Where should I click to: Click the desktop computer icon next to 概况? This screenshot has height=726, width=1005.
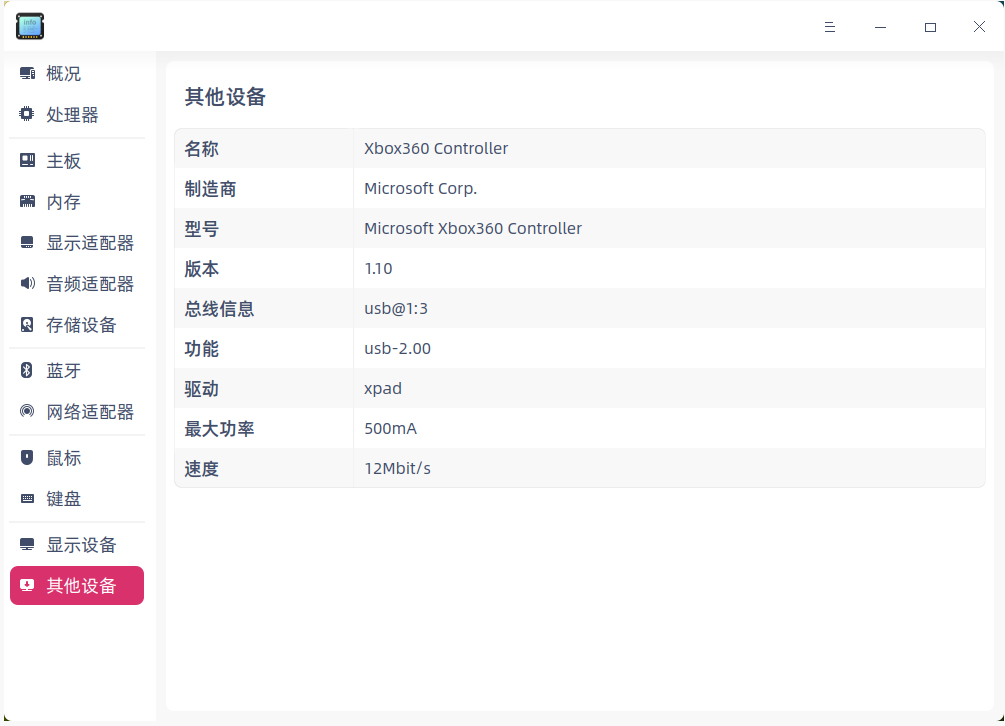(26, 72)
